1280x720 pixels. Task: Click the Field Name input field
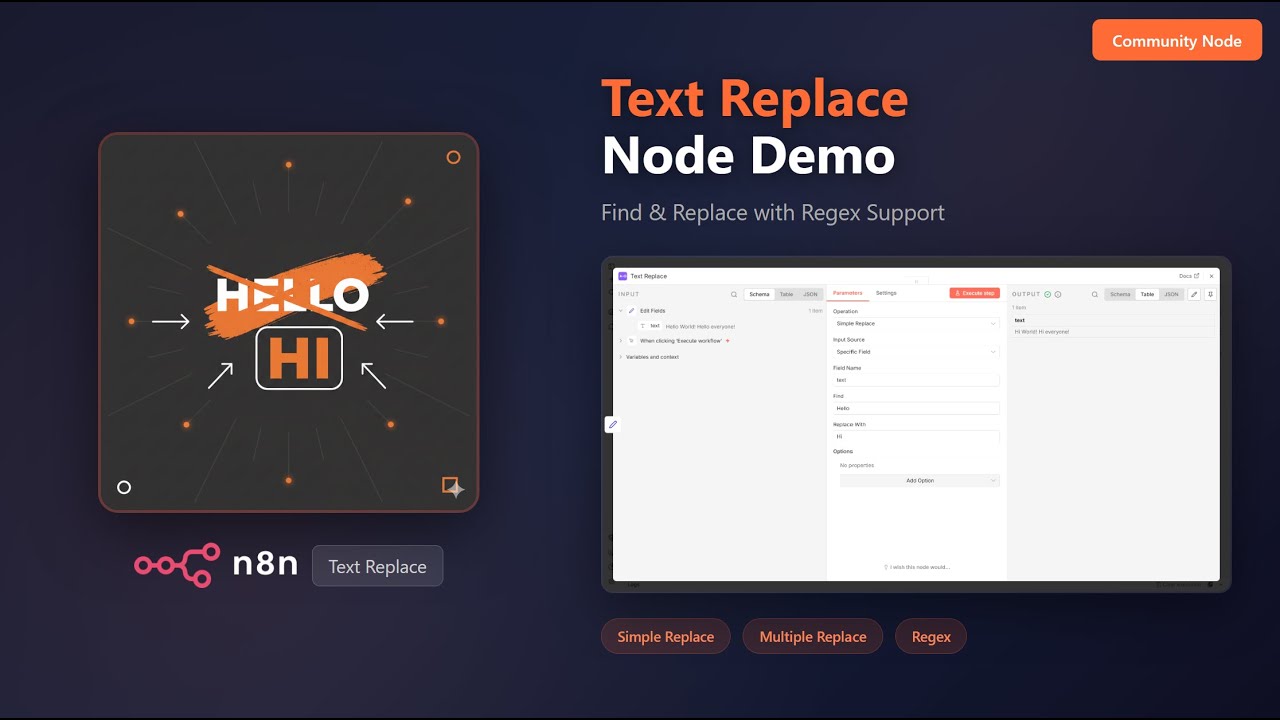click(916, 380)
